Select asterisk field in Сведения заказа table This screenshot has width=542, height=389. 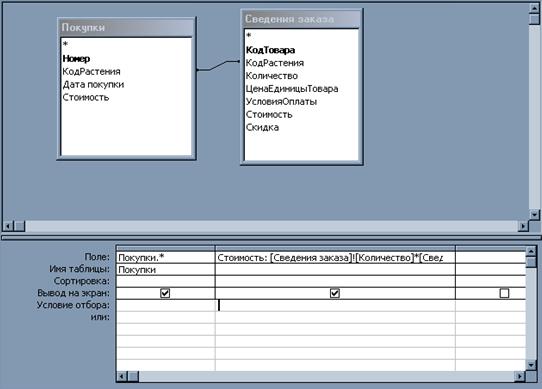[249, 36]
